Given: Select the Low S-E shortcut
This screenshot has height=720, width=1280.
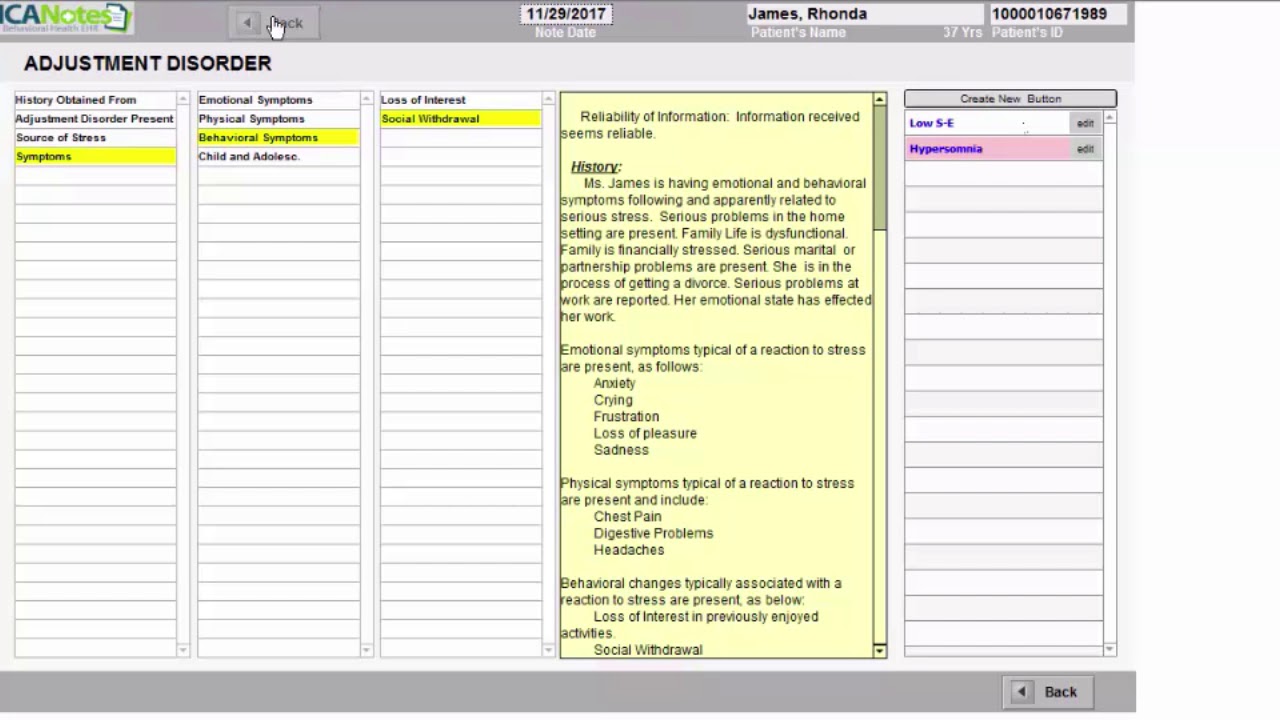Looking at the screenshot, I should (986, 123).
